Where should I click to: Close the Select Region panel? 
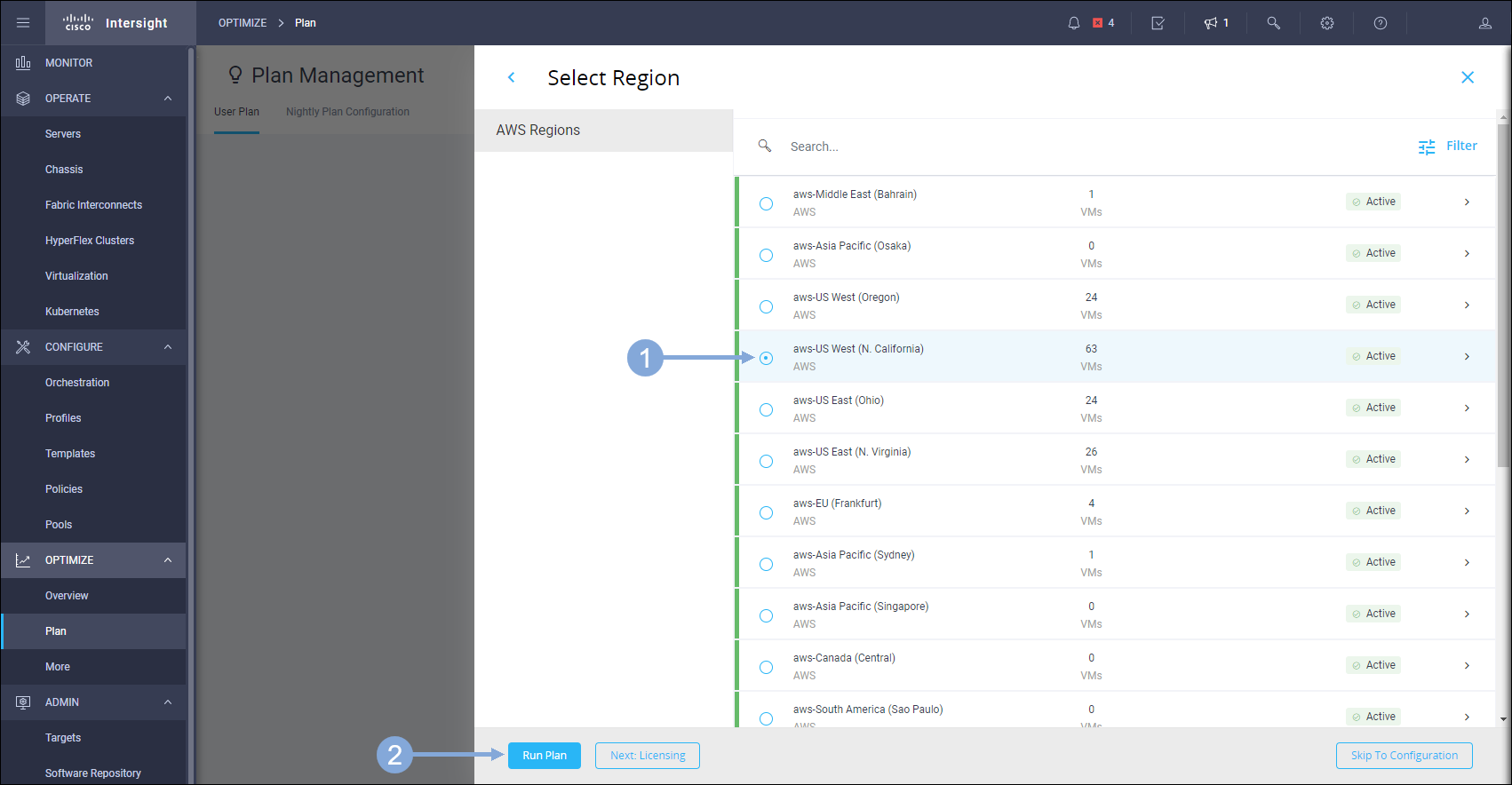[x=1468, y=77]
